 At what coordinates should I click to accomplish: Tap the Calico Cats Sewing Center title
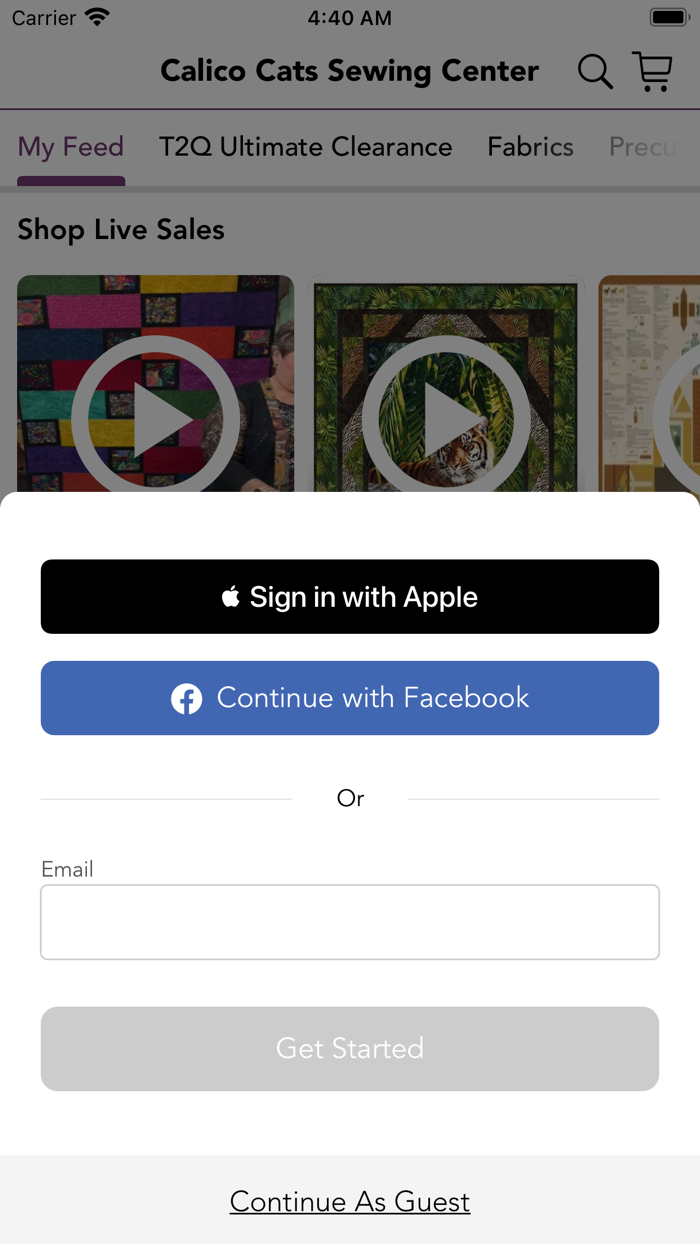tap(350, 71)
